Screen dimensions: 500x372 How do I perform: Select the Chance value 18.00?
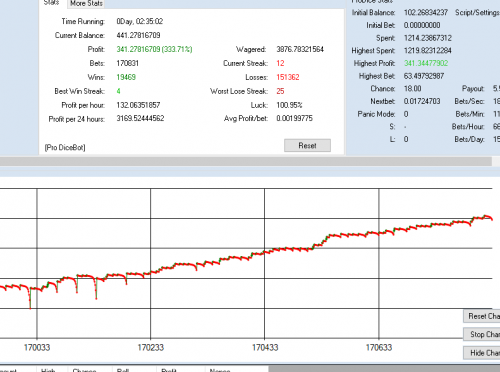click(x=413, y=89)
